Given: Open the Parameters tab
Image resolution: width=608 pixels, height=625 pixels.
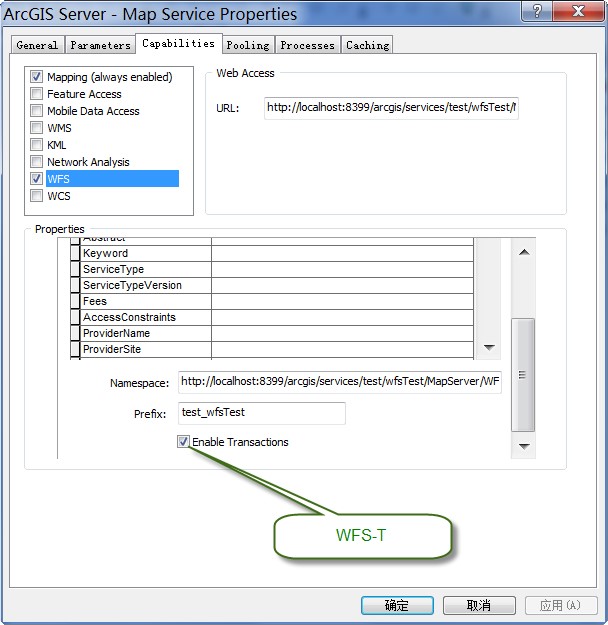Looking at the screenshot, I should click(100, 45).
